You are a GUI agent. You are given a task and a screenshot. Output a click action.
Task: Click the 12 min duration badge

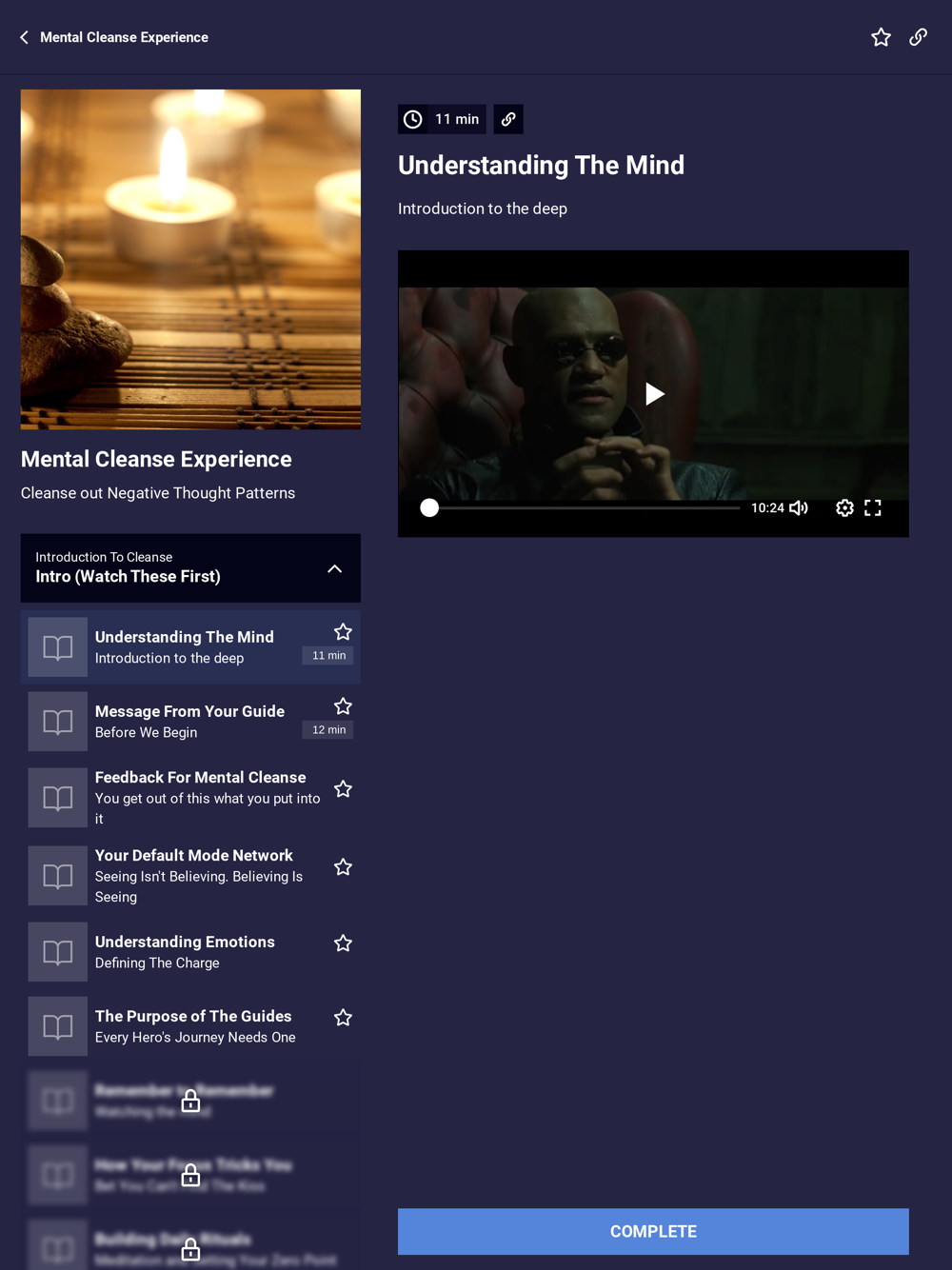pyautogui.click(x=328, y=729)
